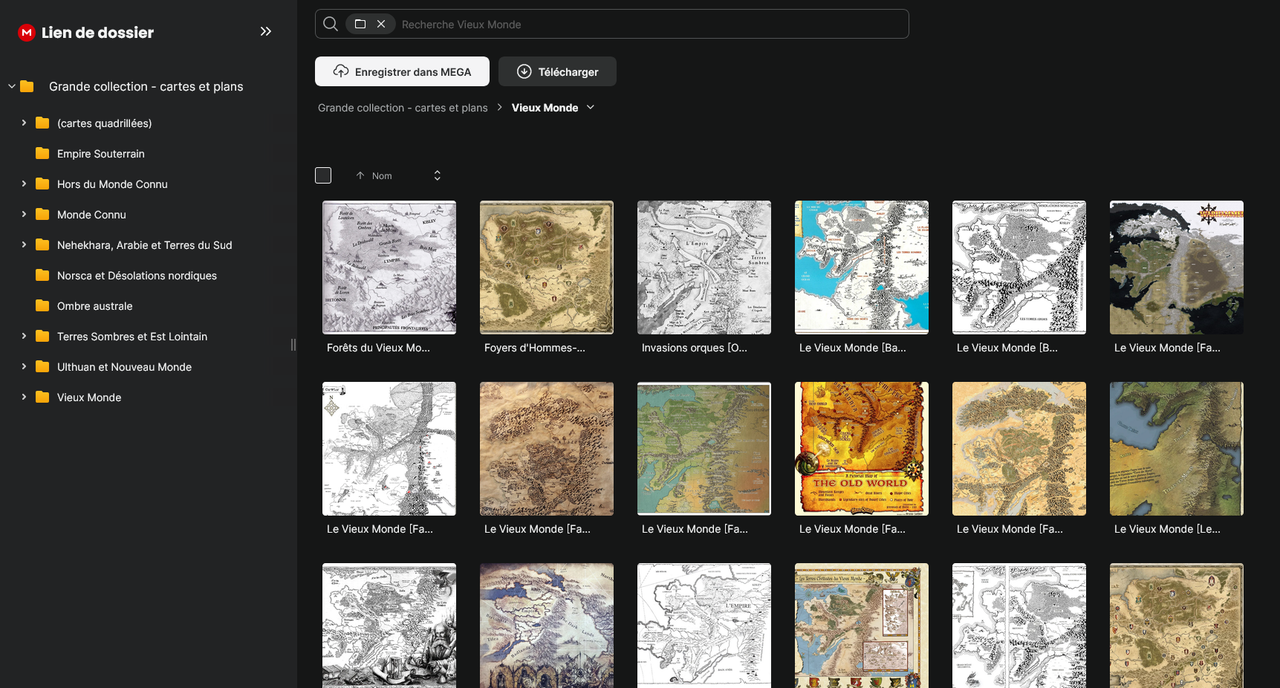Select Empire Souterrain tree label
The height and width of the screenshot is (688, 1280).
pyautogui.click(x=101, y=154)
